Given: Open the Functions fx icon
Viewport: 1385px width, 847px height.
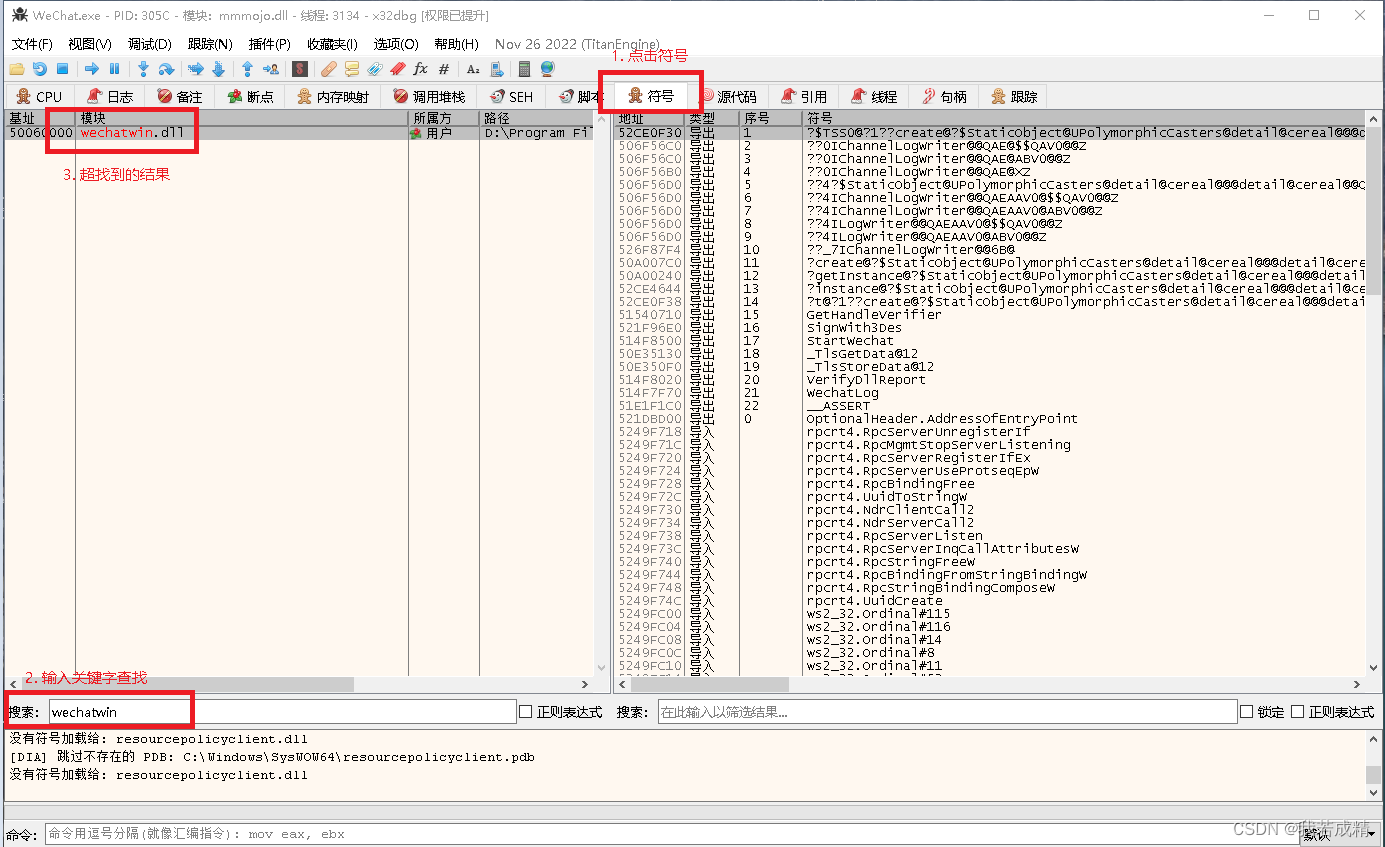Looking at the screenshot, I should click(x=420, y=69).
